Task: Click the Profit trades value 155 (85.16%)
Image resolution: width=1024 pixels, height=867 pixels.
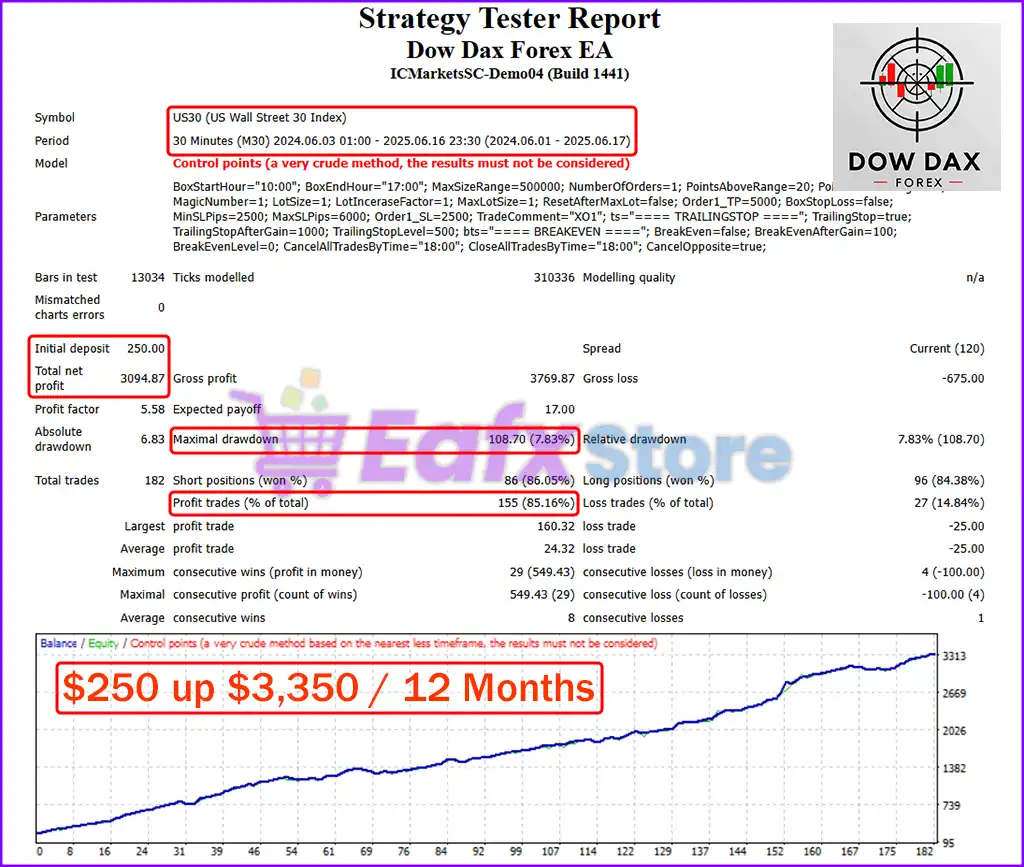Action: coord(536,503)
